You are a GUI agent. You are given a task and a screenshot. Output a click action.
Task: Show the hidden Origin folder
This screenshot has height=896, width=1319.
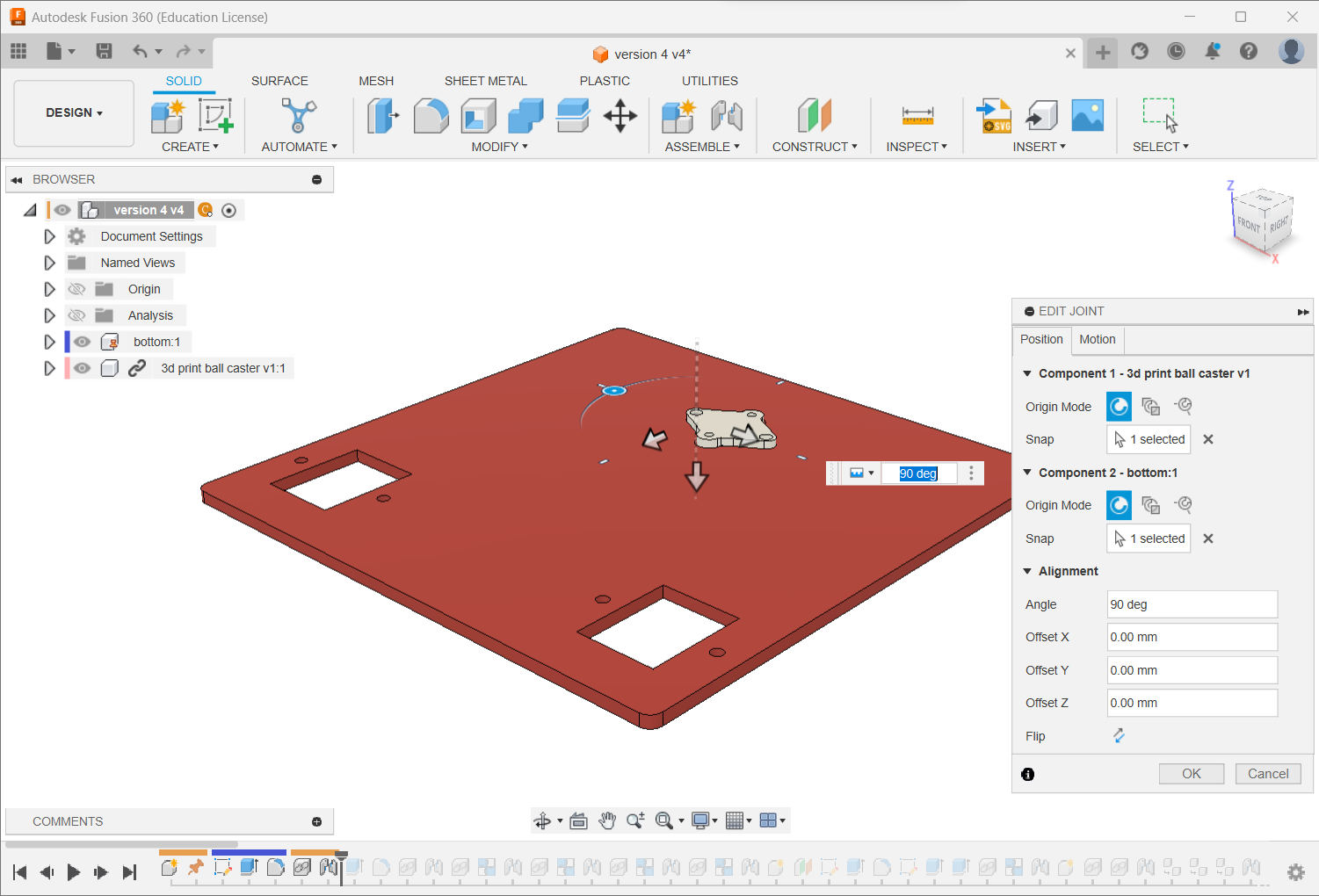(77, 289)
